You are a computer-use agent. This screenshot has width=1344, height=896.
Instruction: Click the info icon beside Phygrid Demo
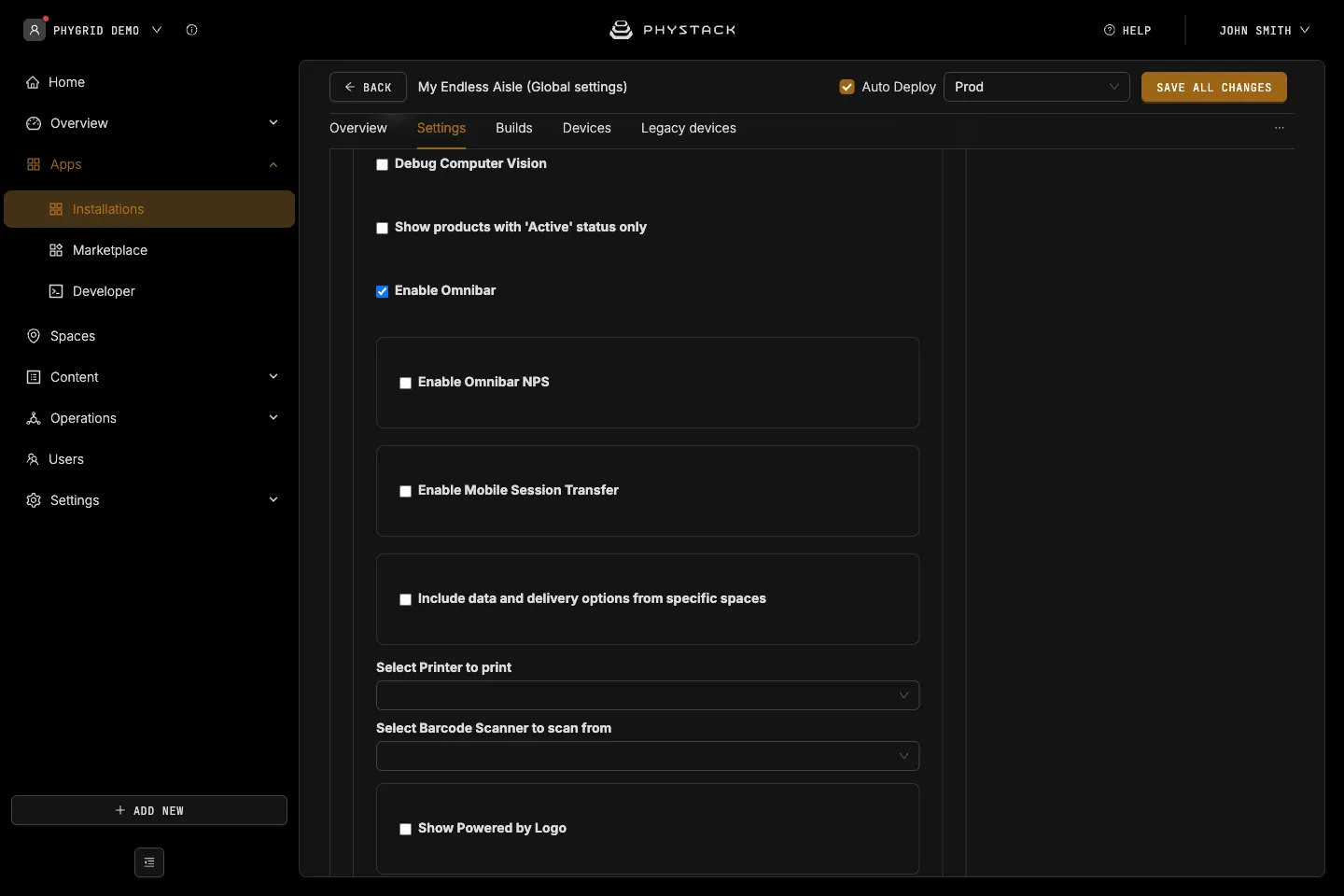(x=191, y=30)
